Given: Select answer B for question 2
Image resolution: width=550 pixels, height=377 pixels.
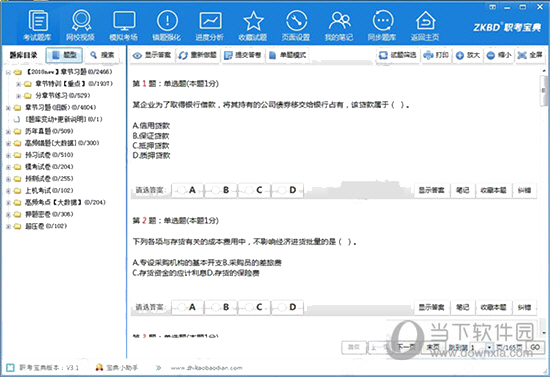Looking at the screenshot, I should coord(221,307).
